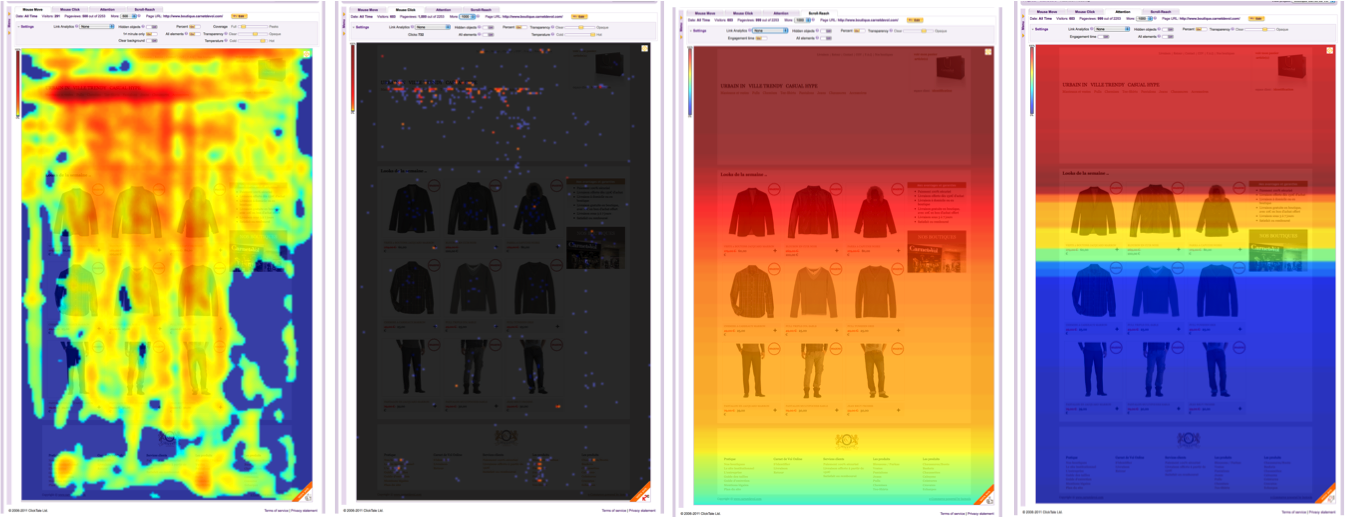
Task: Adjust the Transparency slider in the Attention panel
Action: click(x=1260, y=29)
